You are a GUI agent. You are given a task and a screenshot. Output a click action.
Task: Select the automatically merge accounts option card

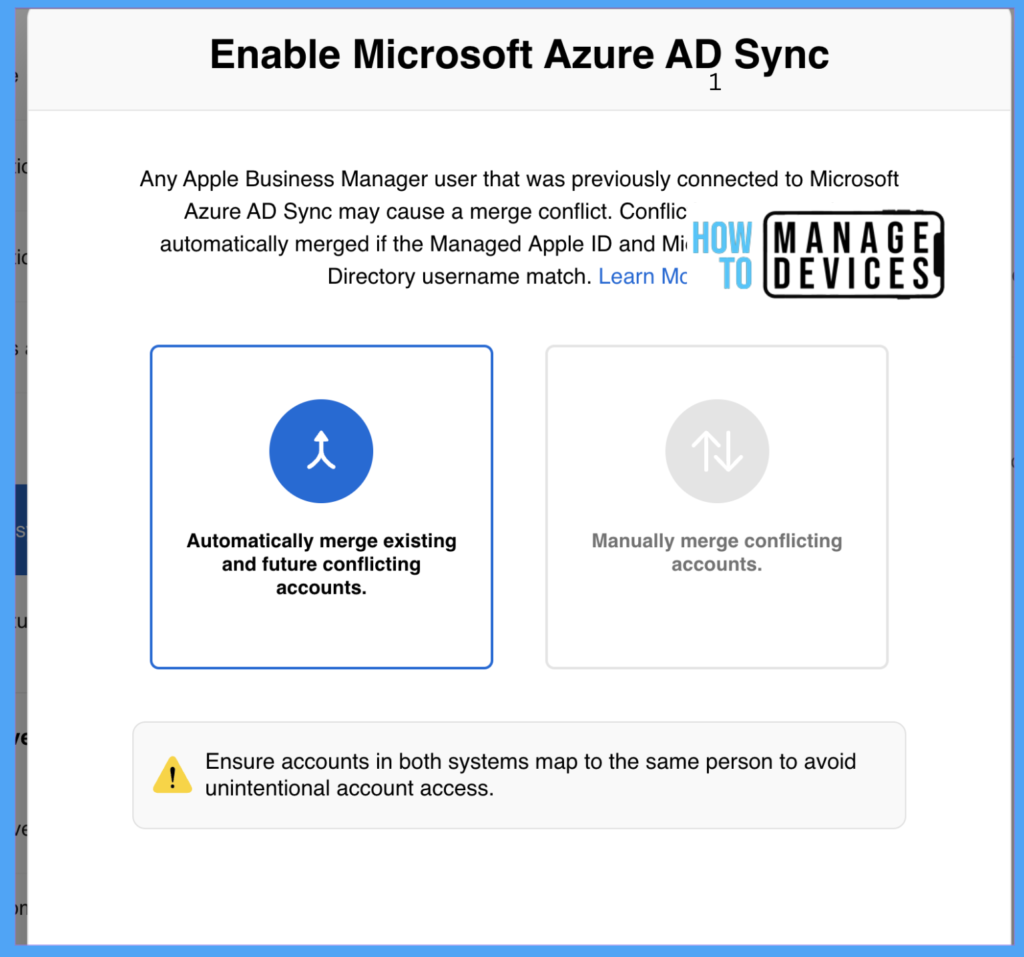pos(321,507)
